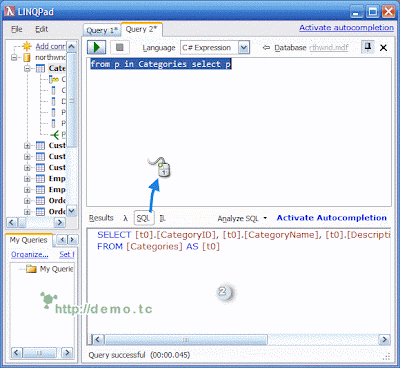Screen dimensions: 400x368
Task: Open the Language dropdown arrow
Action: 244,48
